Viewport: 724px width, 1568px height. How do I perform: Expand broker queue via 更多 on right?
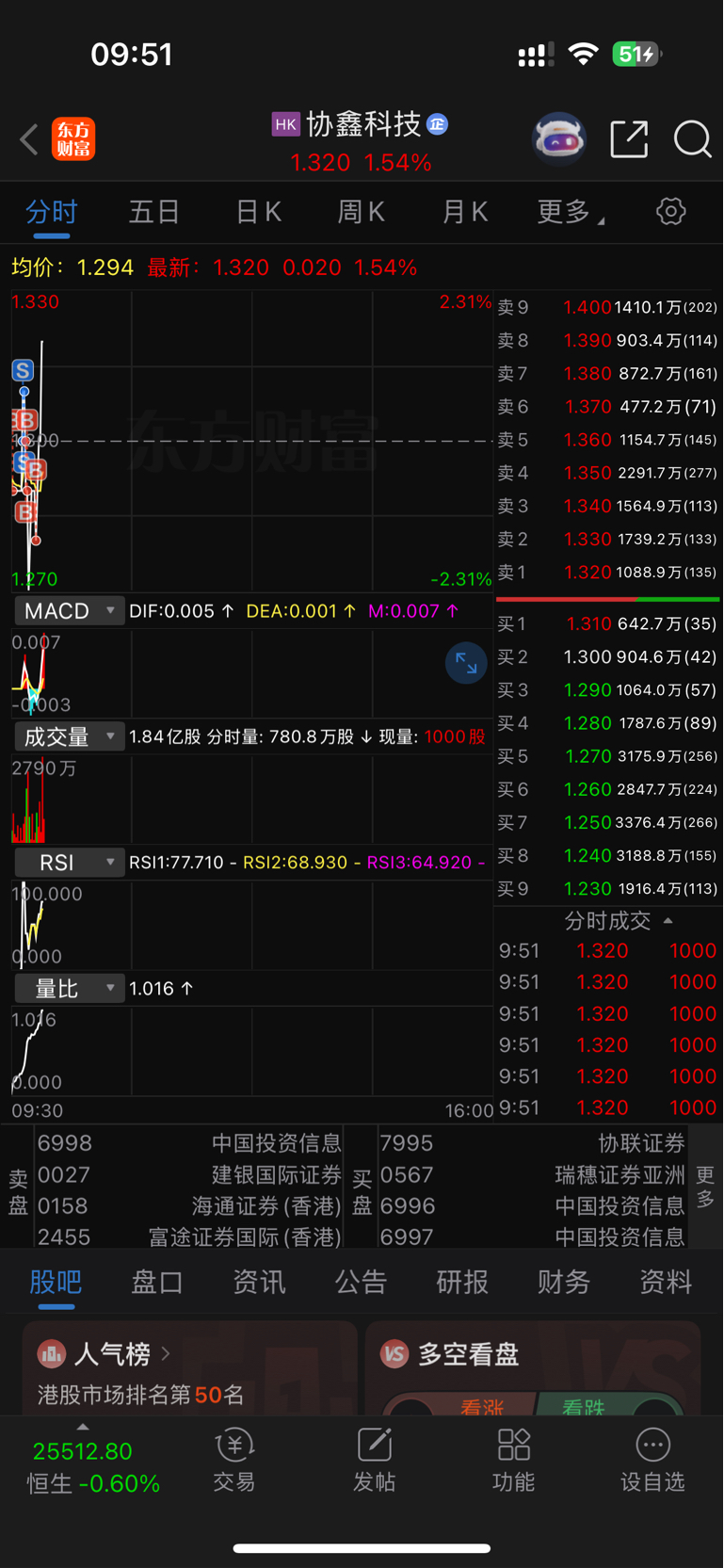pos(705,1187)
